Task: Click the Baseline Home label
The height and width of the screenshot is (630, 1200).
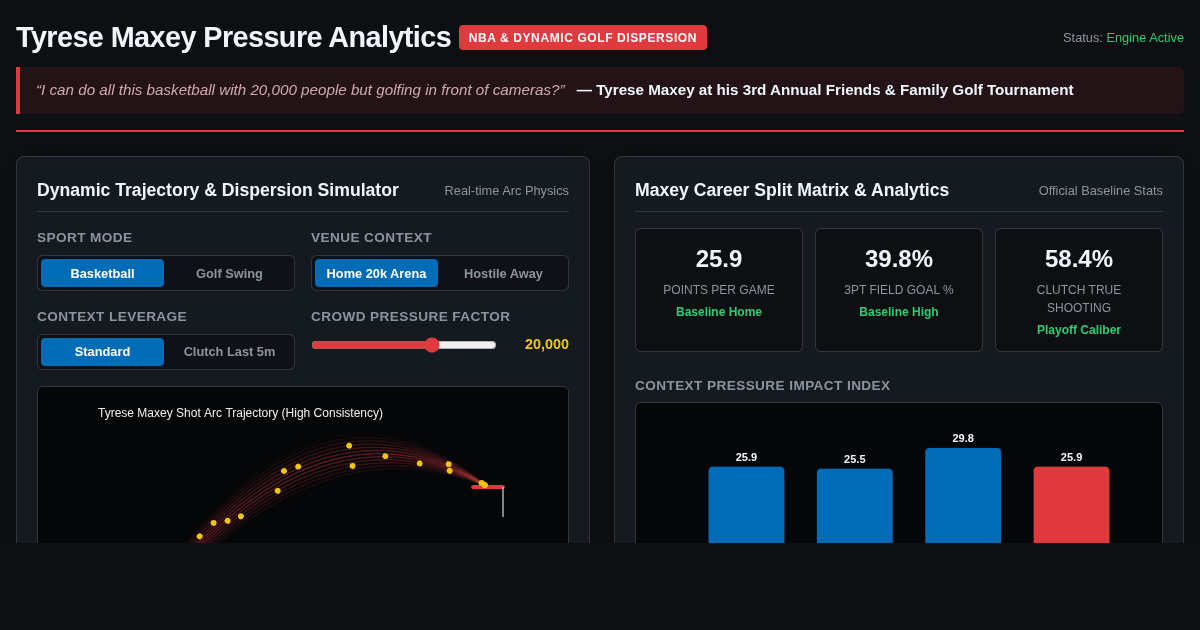Action: [x=719, y=312]
